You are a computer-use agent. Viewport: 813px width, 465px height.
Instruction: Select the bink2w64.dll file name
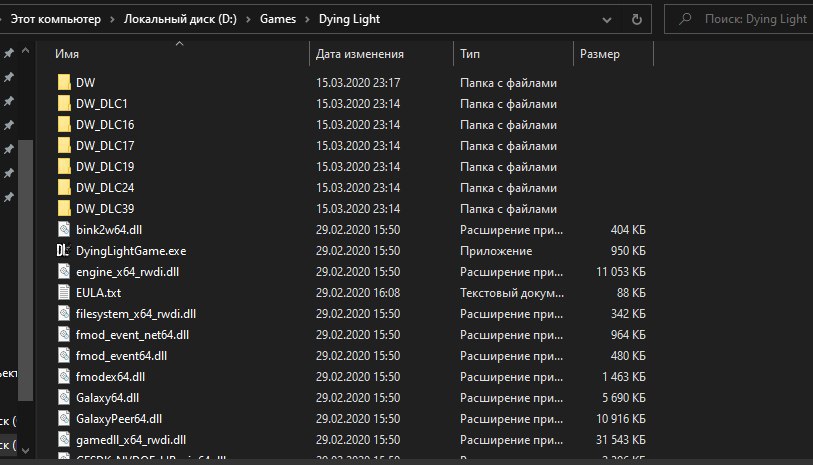109,230
